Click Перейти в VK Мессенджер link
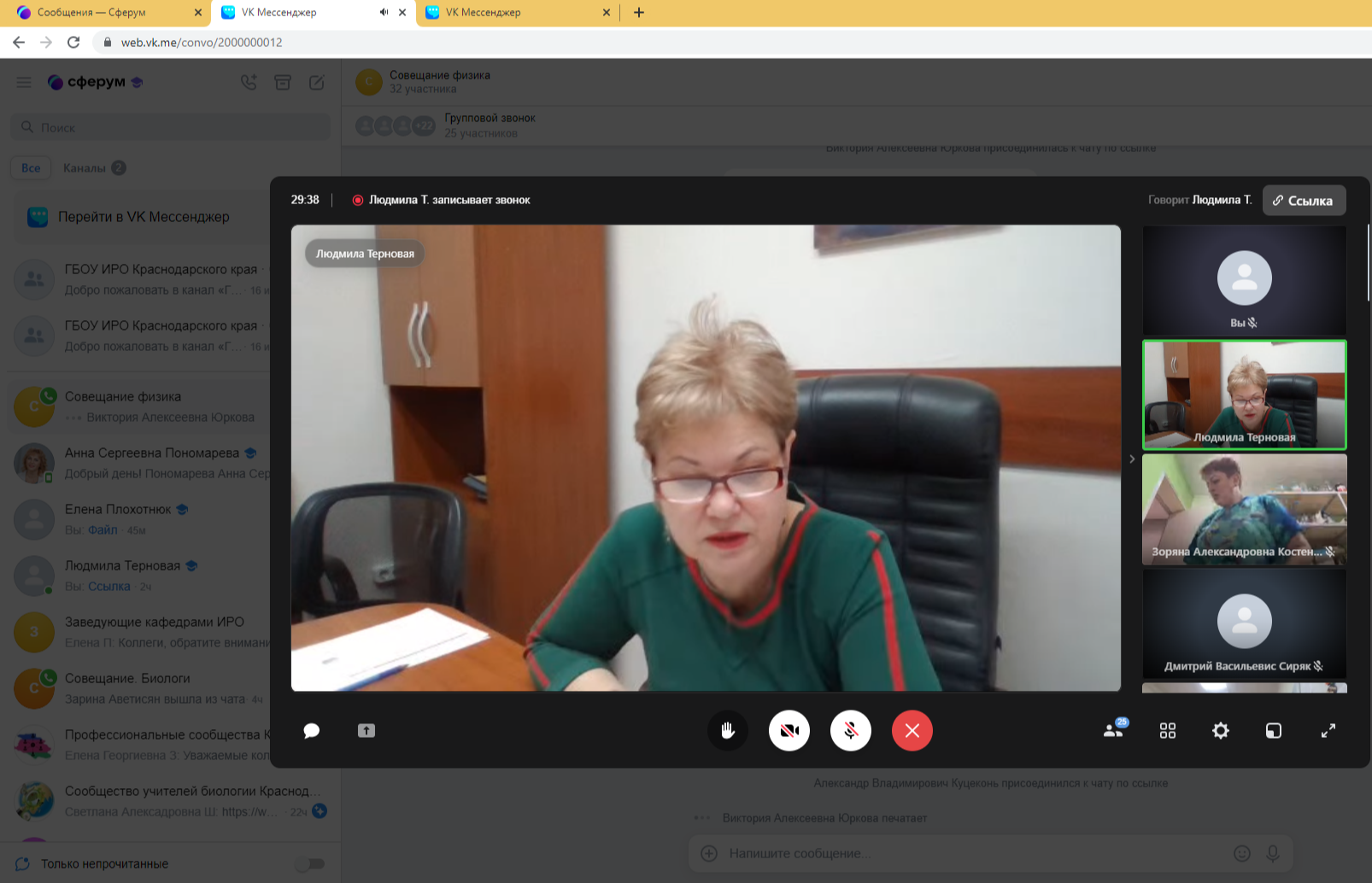Image resolution: width=1372 pixels, height=883 pixels. [144, 217]
